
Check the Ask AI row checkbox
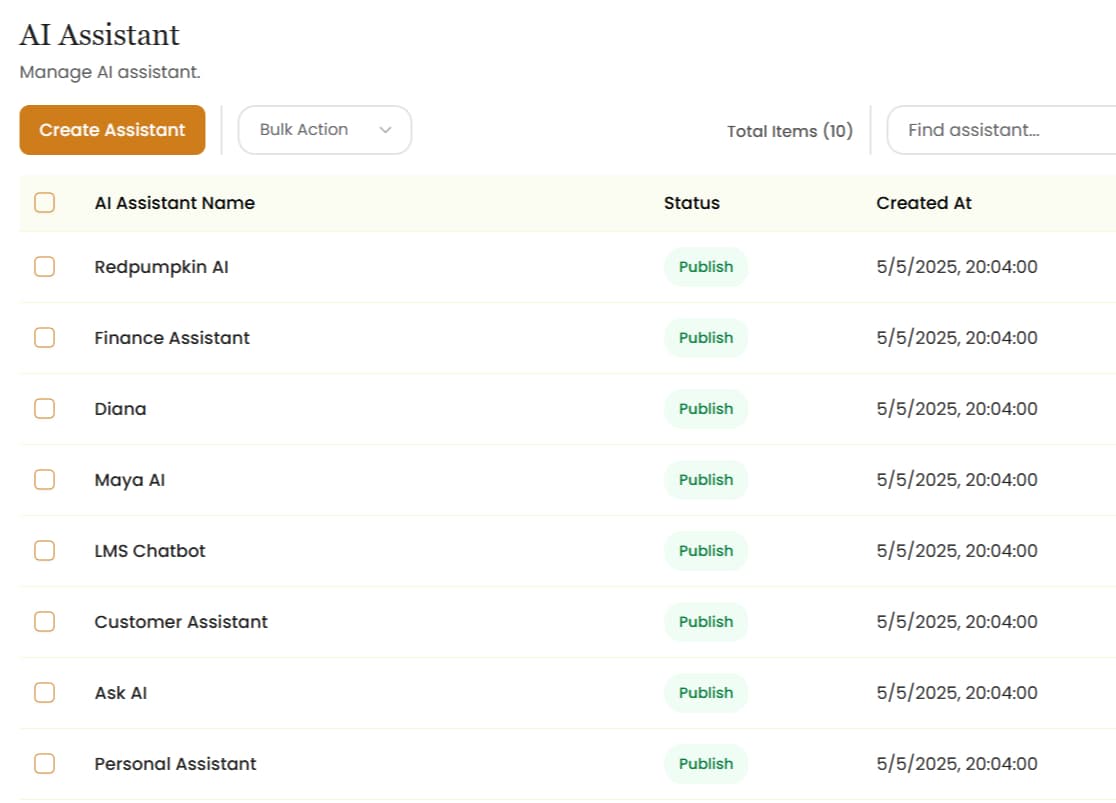click(x=44, y=693)
